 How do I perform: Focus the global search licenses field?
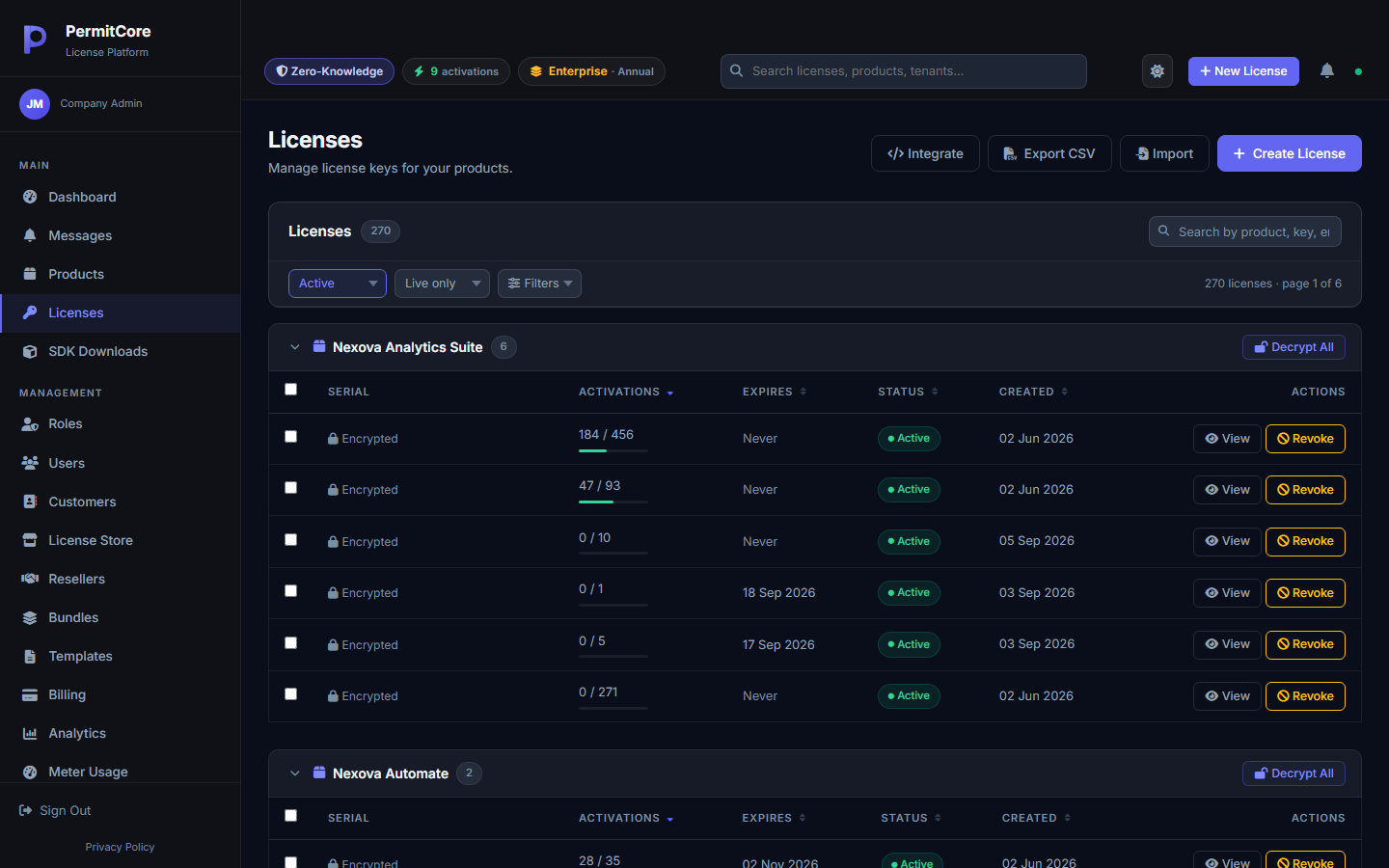click(904, 71)
